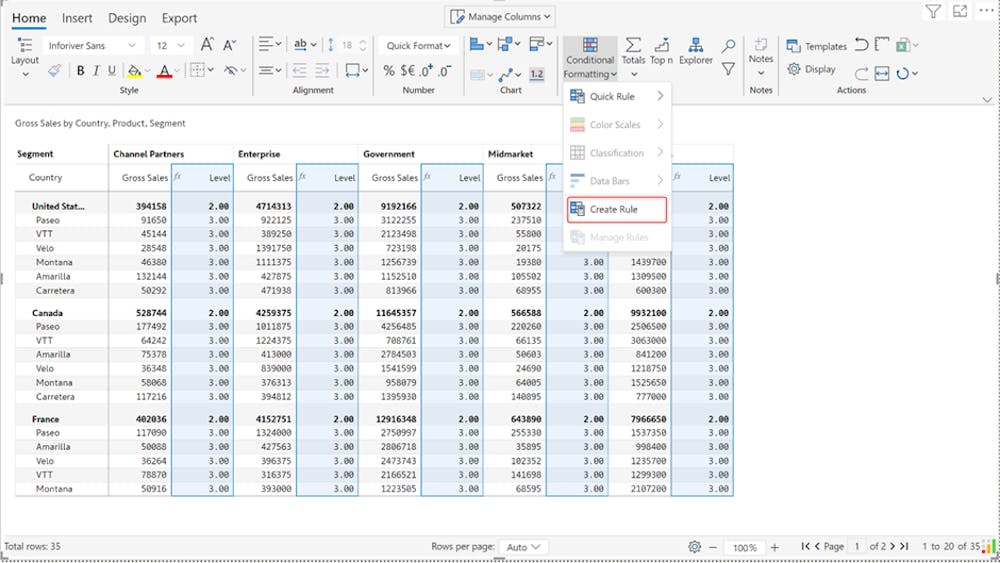Toggle underline text formatting
Viewport: 1000px width, 563px height.
coord(111,71)
